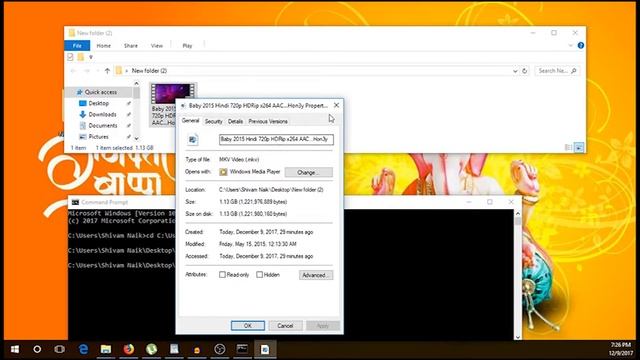Screen dimensions: 640x360
Task: Select the General tab in Properties
Action: (x=191, y=121)
